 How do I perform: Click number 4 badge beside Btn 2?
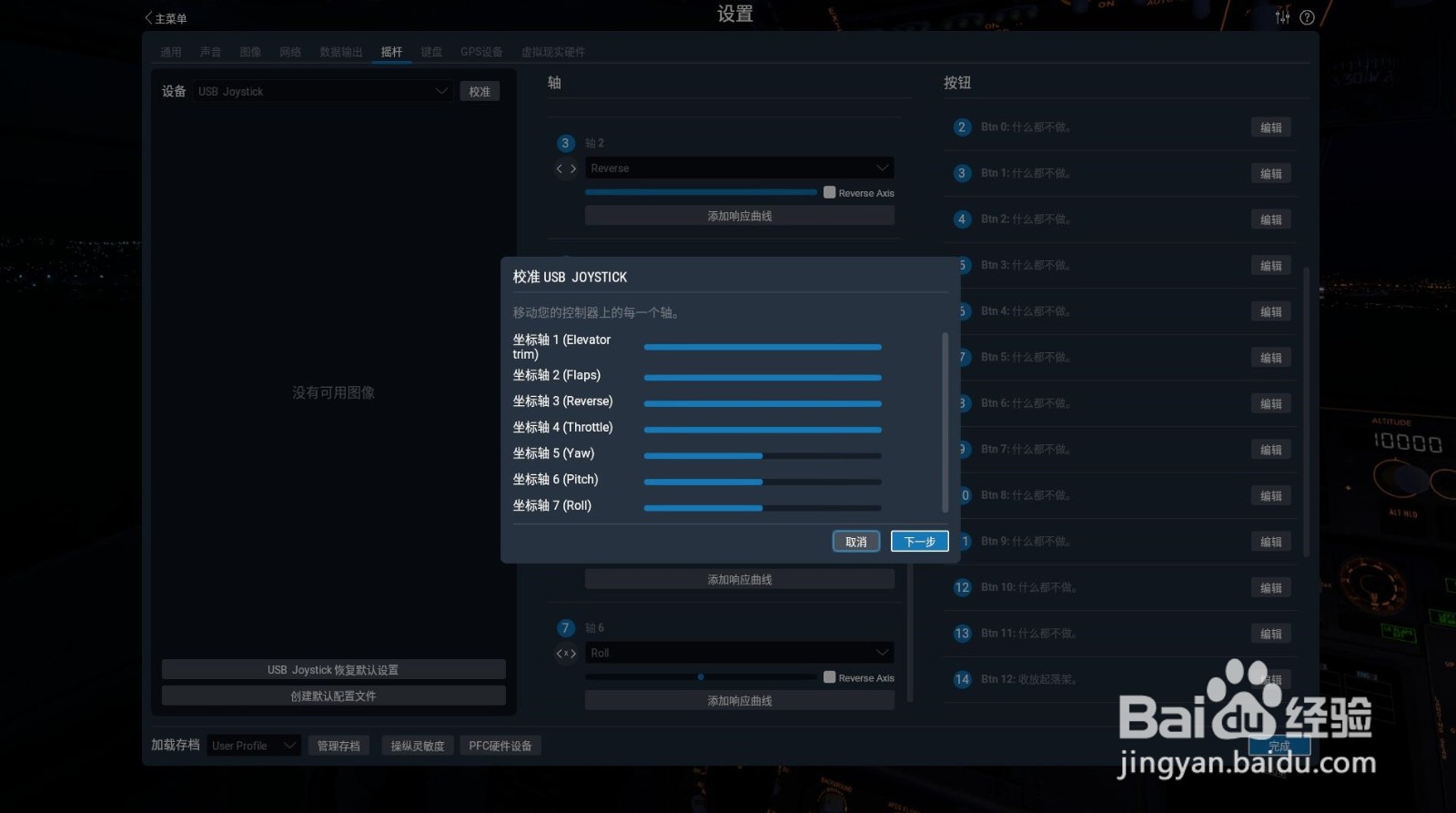(962, 218)
